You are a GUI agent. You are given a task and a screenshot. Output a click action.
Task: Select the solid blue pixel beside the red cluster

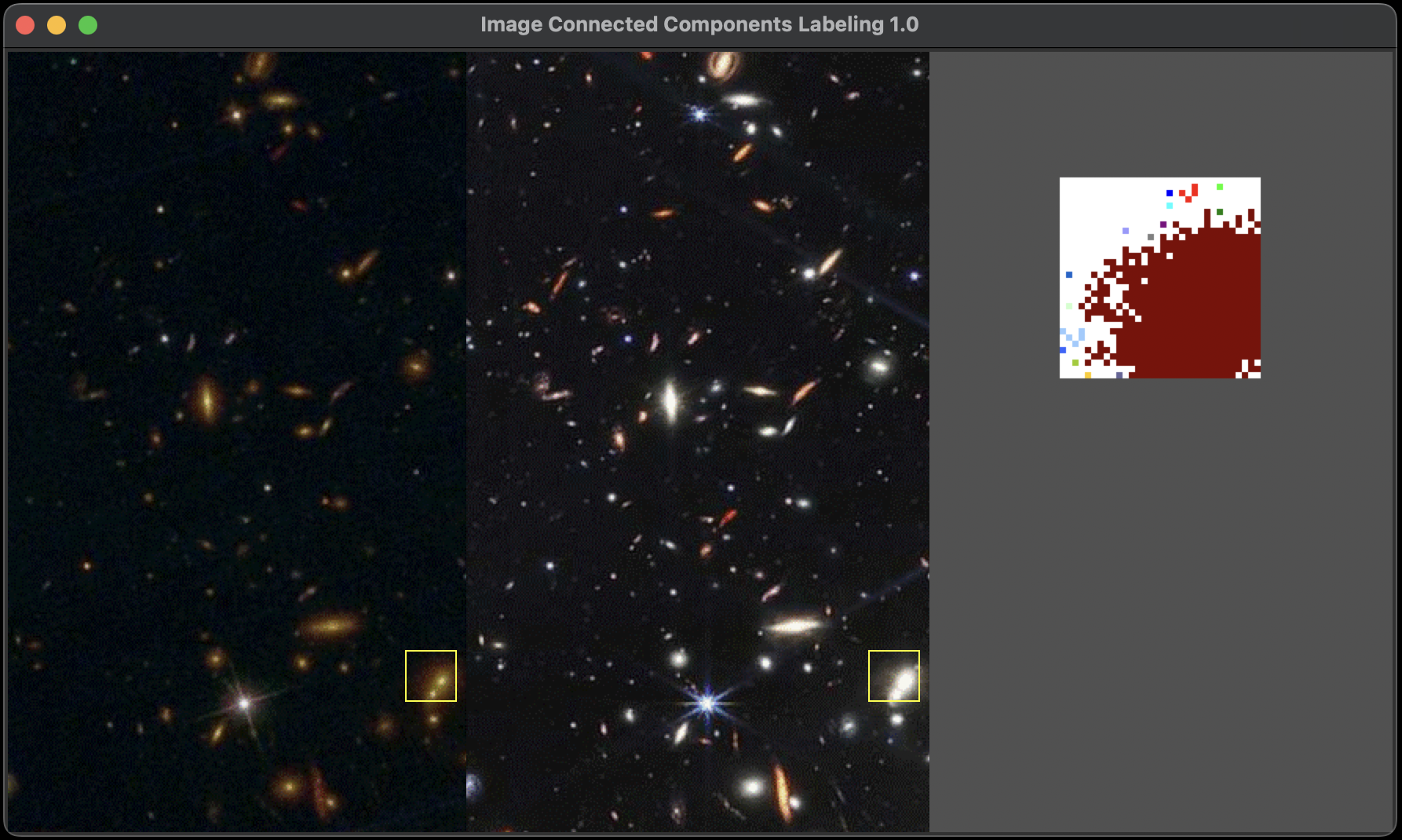1169,192
